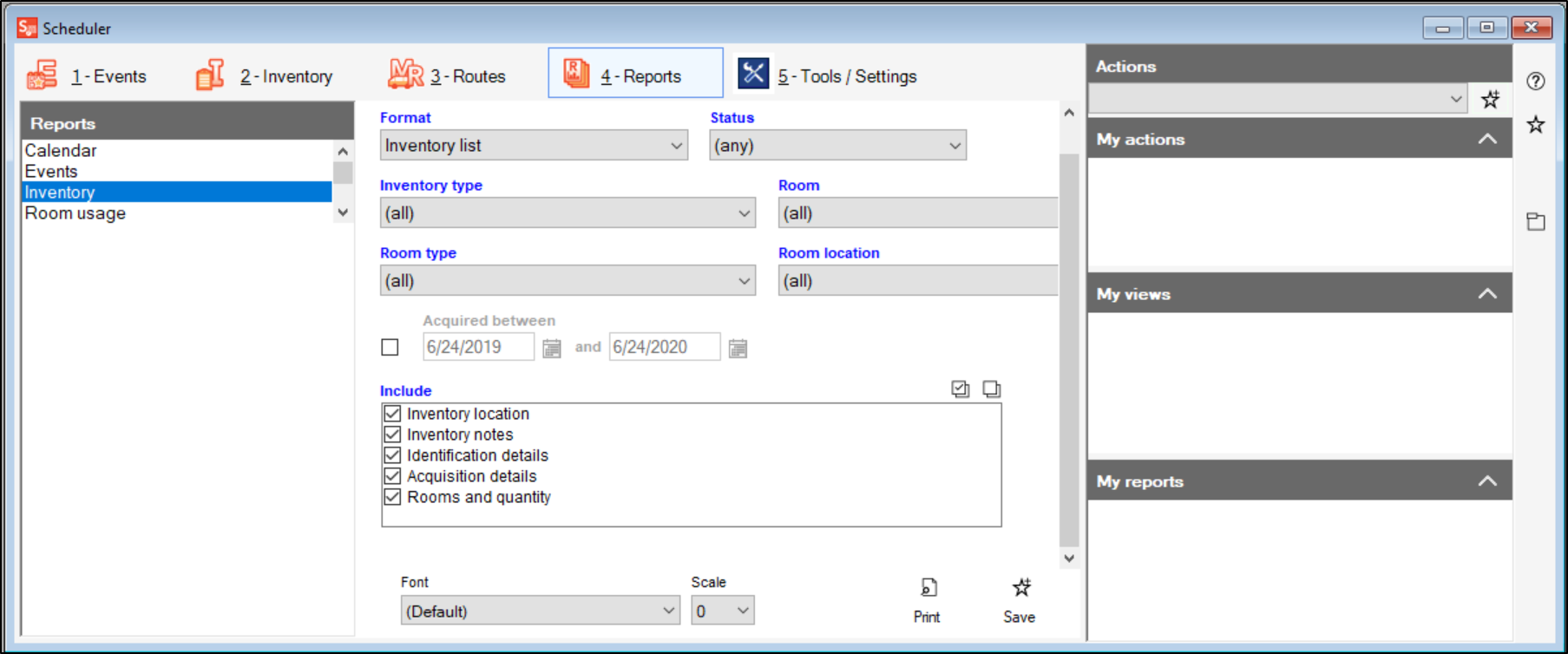Click the add-to-favorites star beside Actions dropdown
The image size is (1568, 654).
pos(1490,100)
